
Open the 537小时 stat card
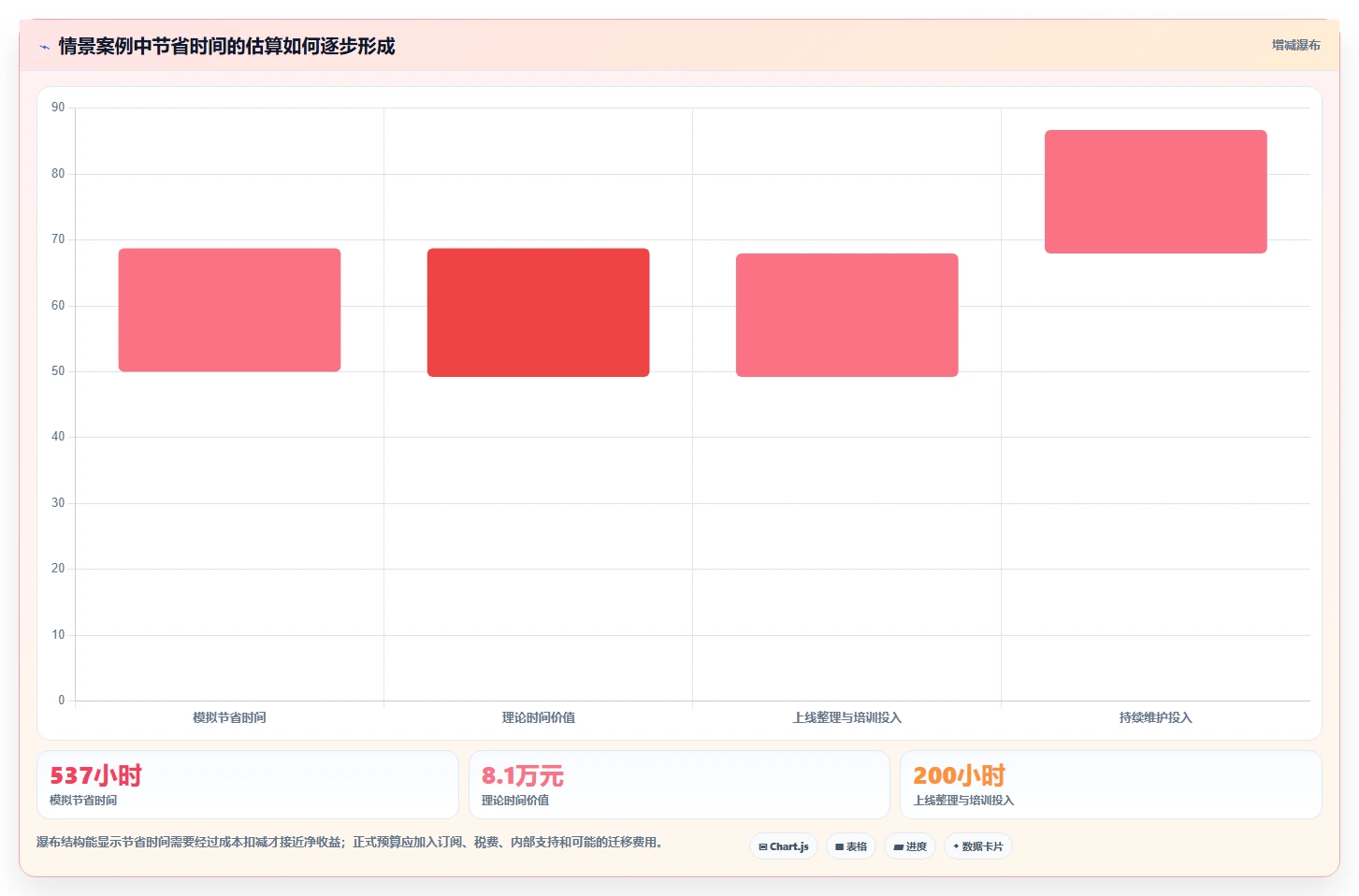(248, 785)
